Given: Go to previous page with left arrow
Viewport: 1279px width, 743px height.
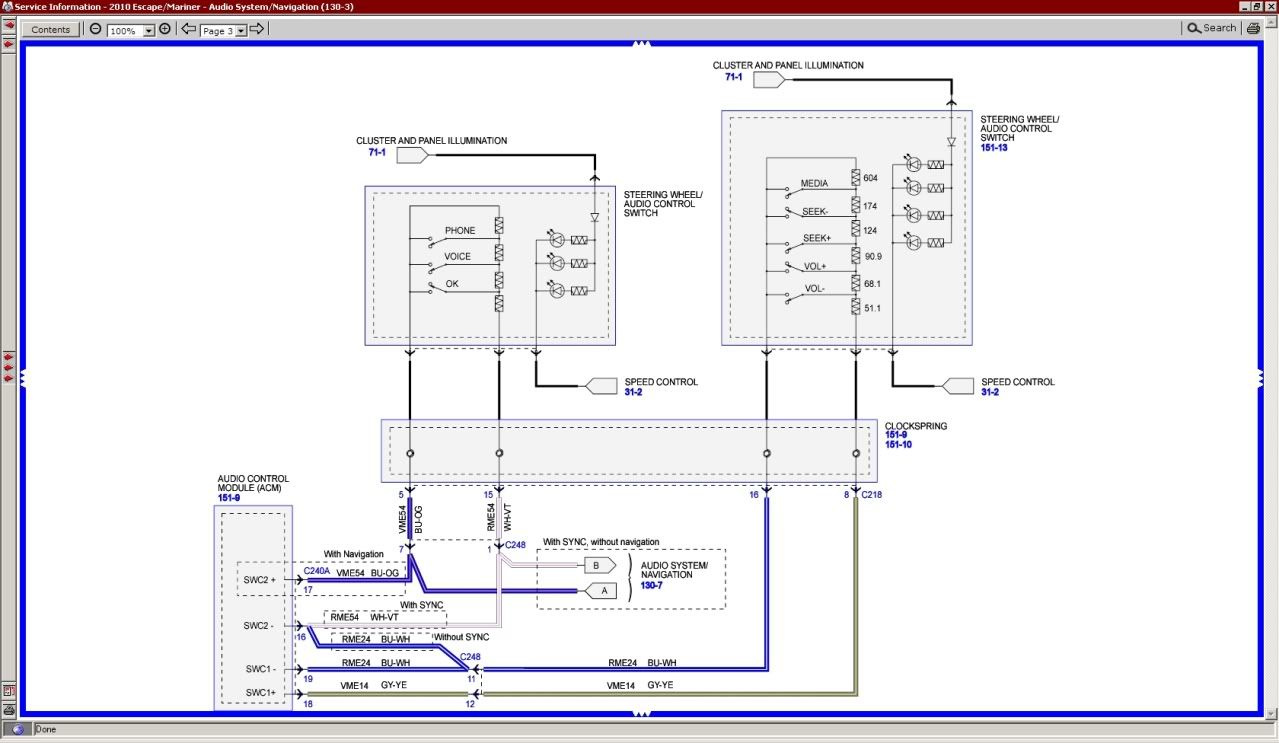Looking at the screenshot, I should click(x=188, y=29).
